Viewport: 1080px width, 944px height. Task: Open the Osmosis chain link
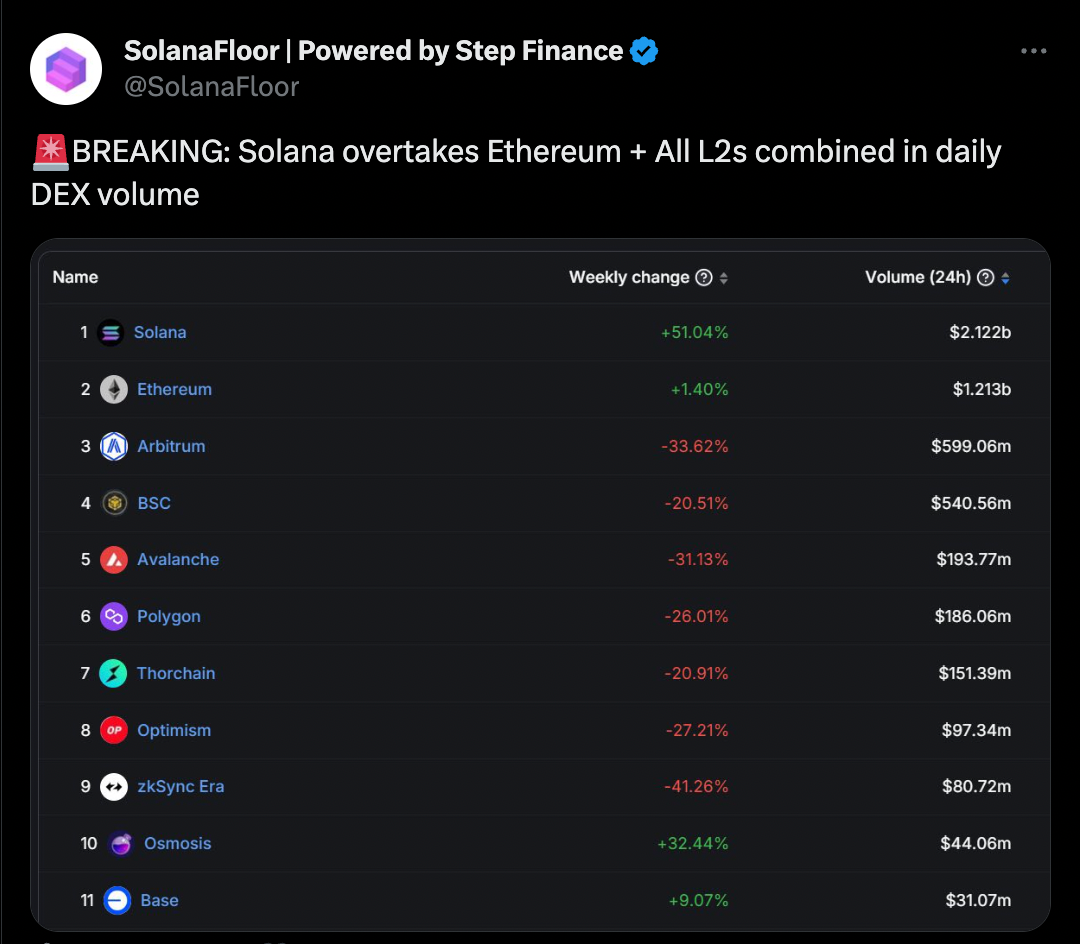tap(177, 844)
